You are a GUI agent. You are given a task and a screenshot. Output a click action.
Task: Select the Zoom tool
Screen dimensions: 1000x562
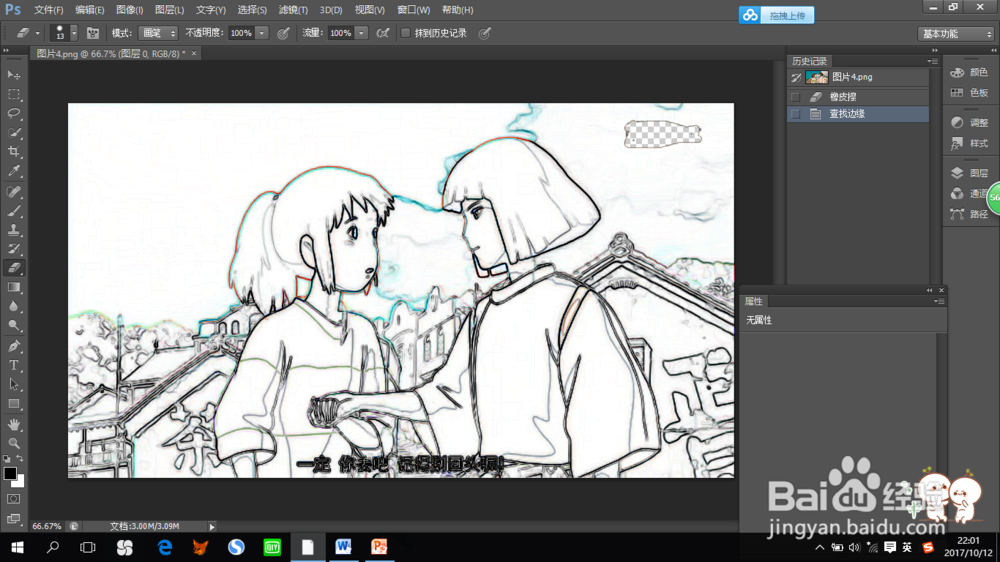(13, 443)
